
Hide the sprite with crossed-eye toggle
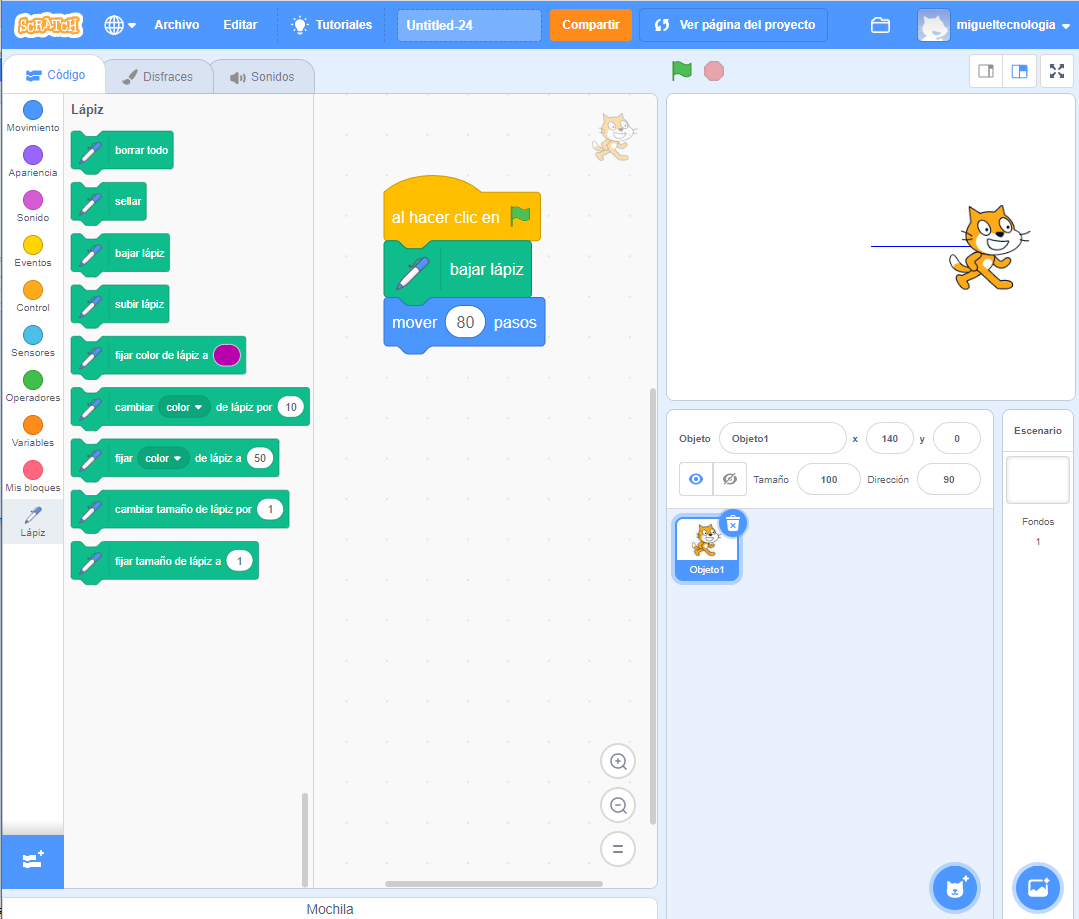730,479
